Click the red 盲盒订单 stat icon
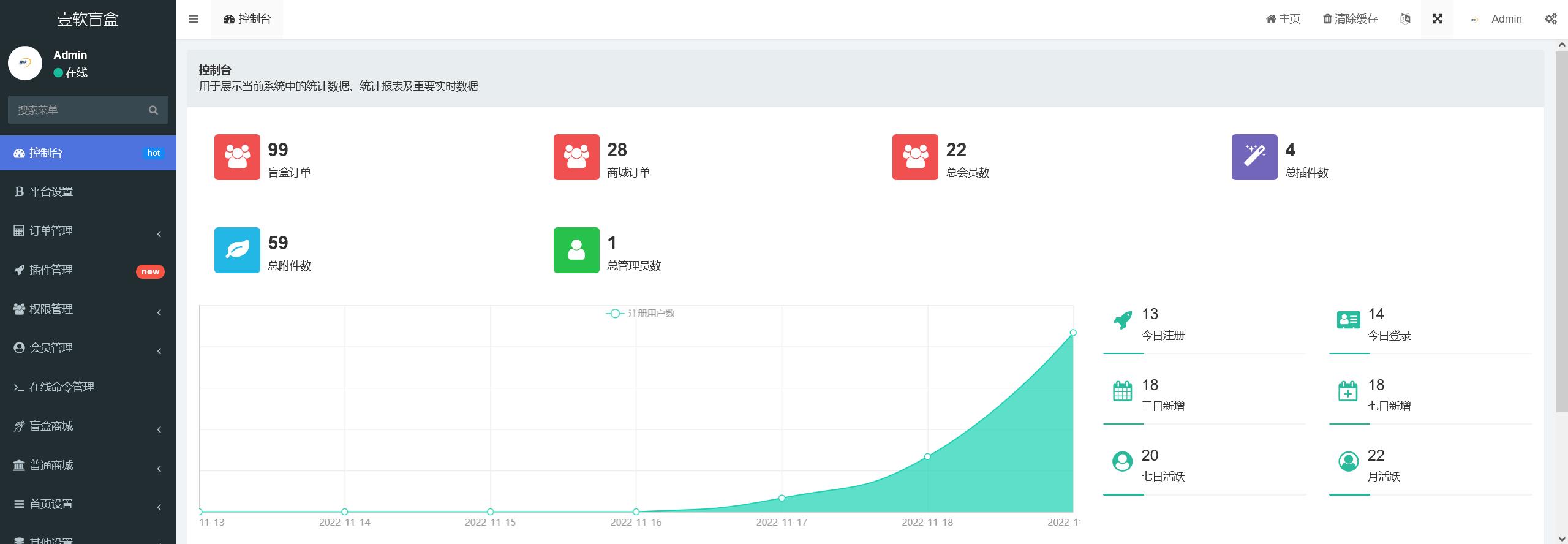The image size is (1568, 544). tap(237, 157)
